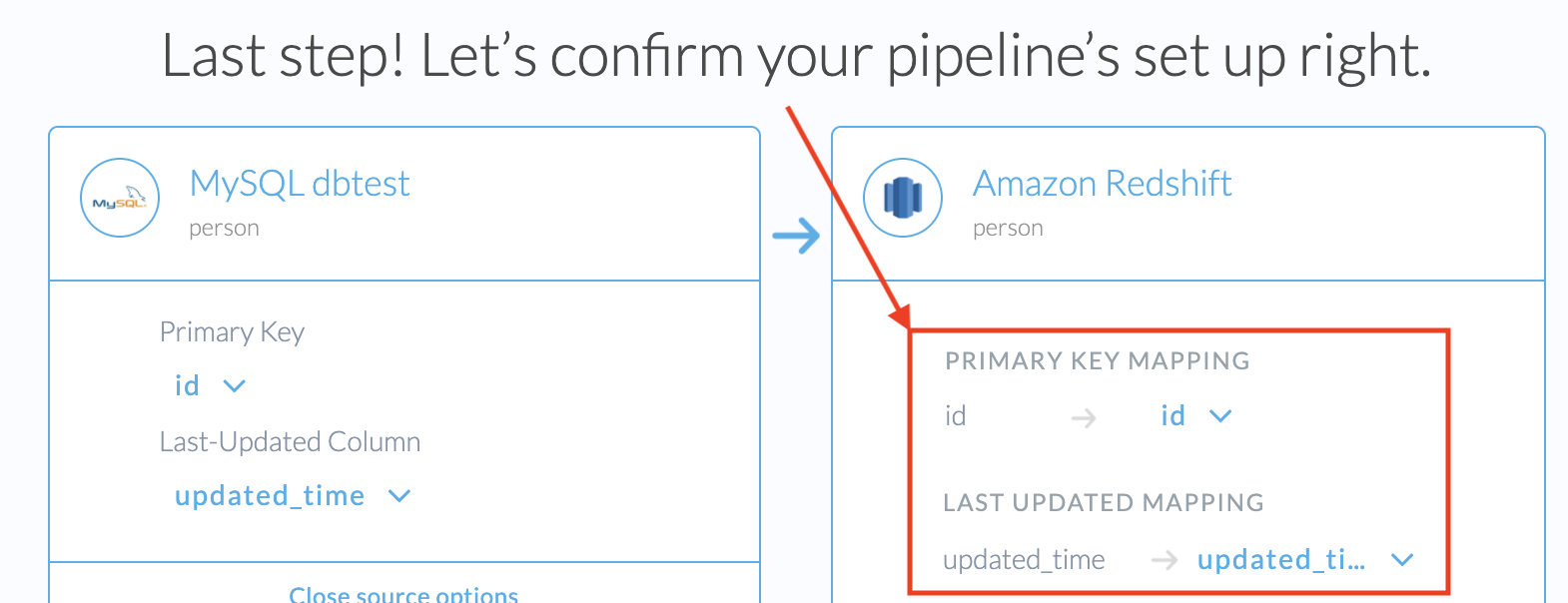Click the Amazon Redshift logo icon
Image resolution: width=1568 pixels, height=603 pixels.
pyautogui.click(x=903, y=198)
